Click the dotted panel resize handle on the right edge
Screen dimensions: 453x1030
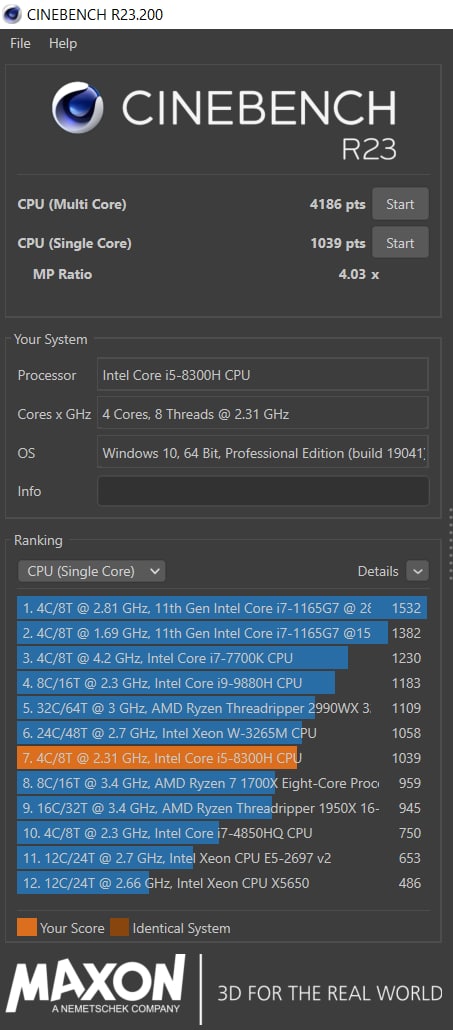(x=450, y=544)
